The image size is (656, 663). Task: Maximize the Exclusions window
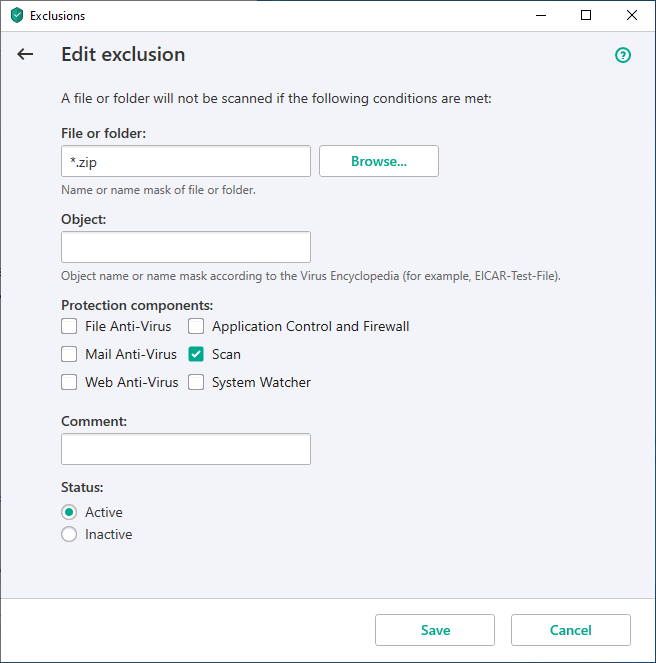[586, 16]
